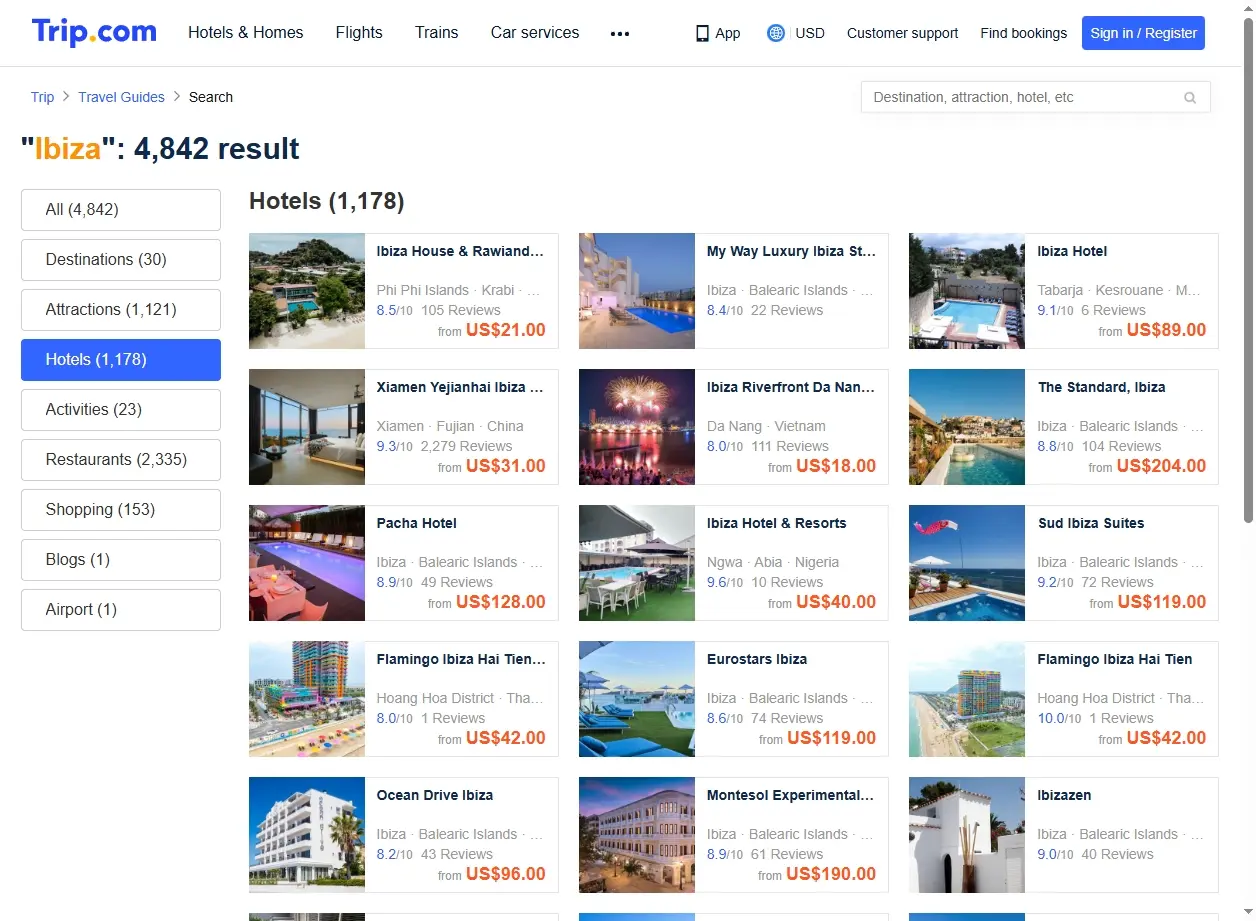Open Montesol Experimental hotel photo

(637, 835)
